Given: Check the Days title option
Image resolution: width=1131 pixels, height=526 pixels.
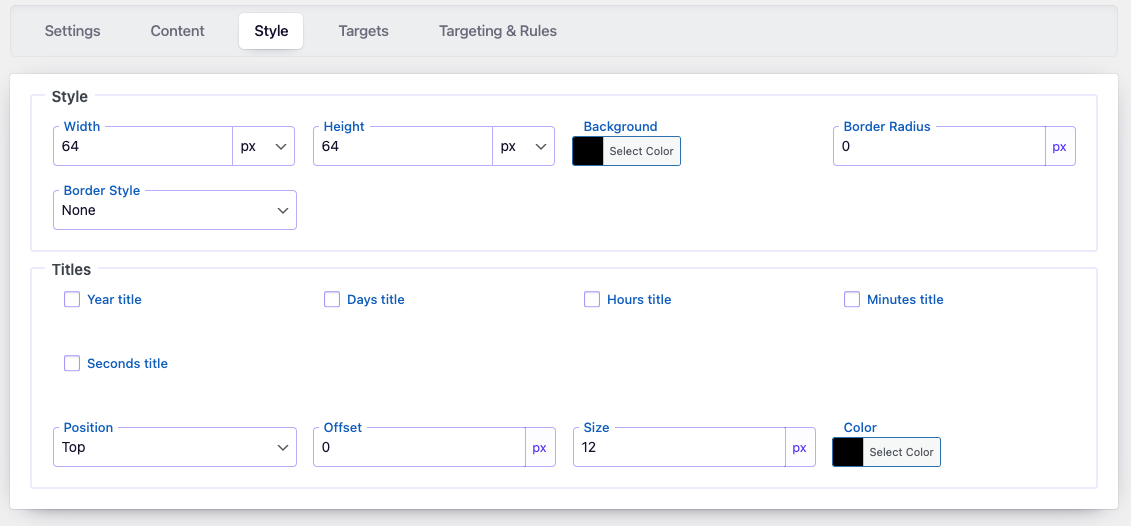Looking at the screenshot, I should point(332,299).
